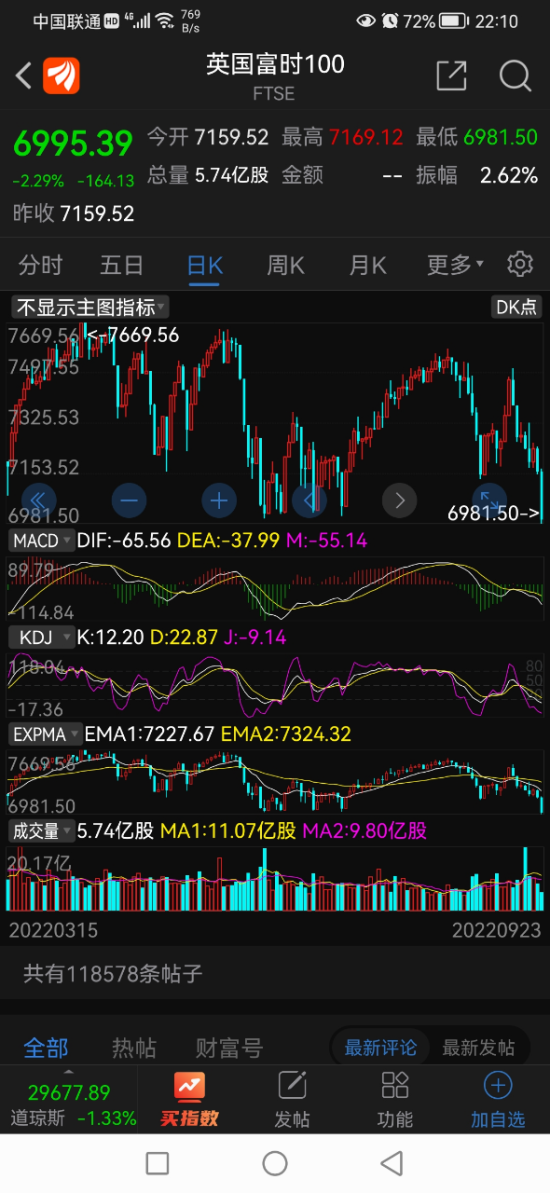Screen dimensions: 550x1193
Task: Open the EXPMA indicator dropdown
Action: 45,734
